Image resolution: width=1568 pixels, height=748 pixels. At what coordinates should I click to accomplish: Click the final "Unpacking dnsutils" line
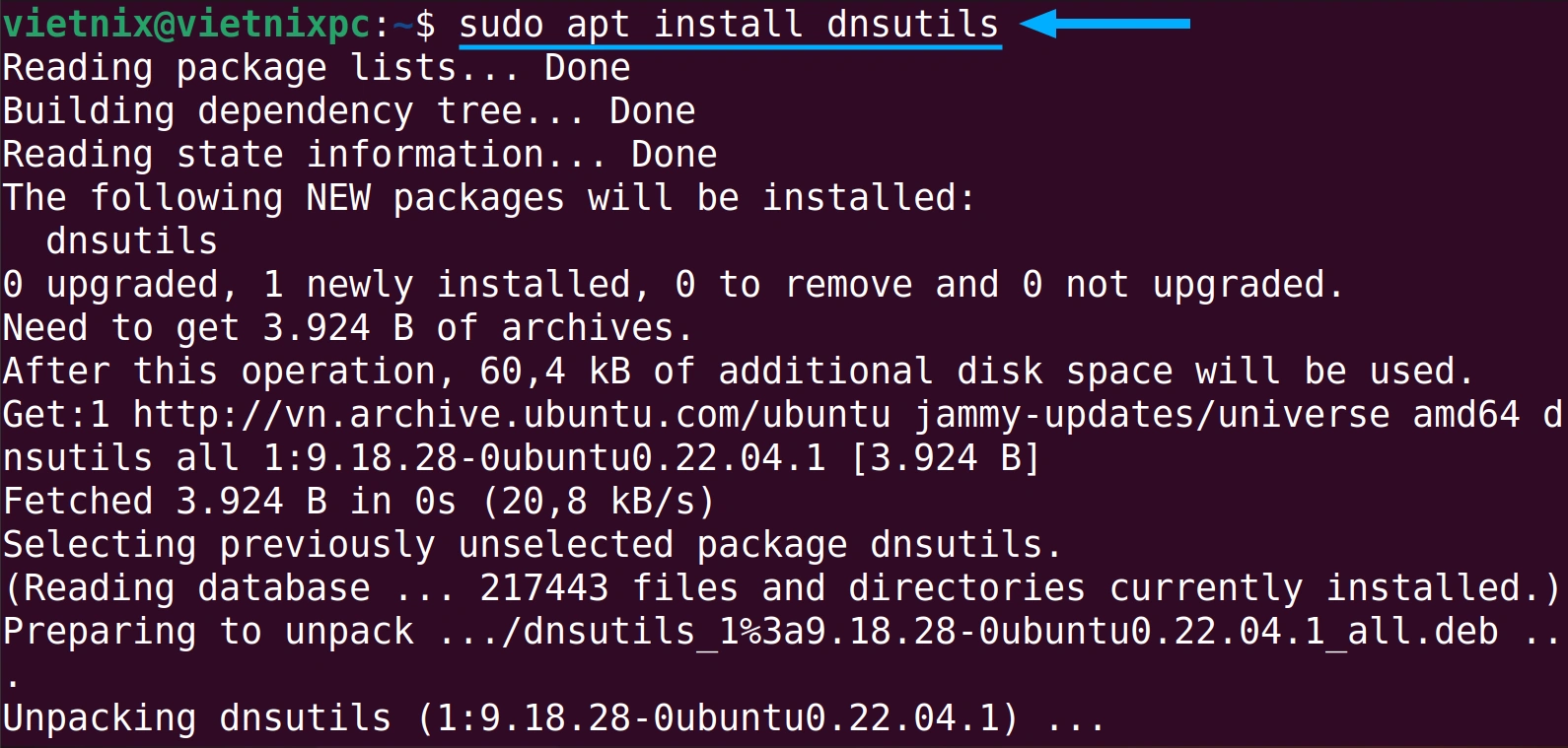[x=554, y=718]
